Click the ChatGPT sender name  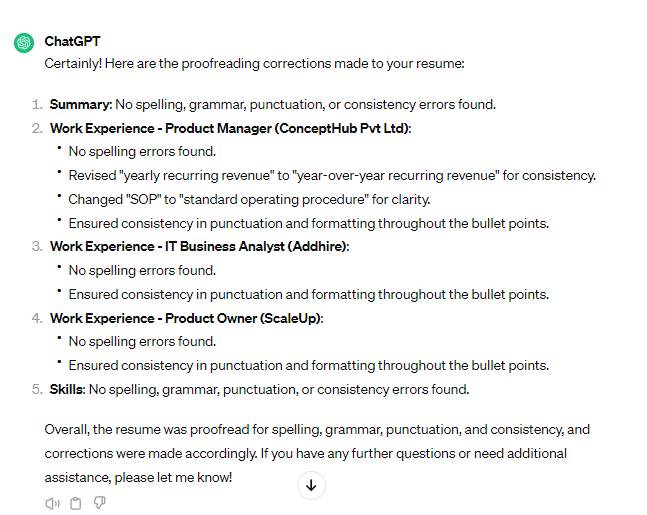pos(72,42)
